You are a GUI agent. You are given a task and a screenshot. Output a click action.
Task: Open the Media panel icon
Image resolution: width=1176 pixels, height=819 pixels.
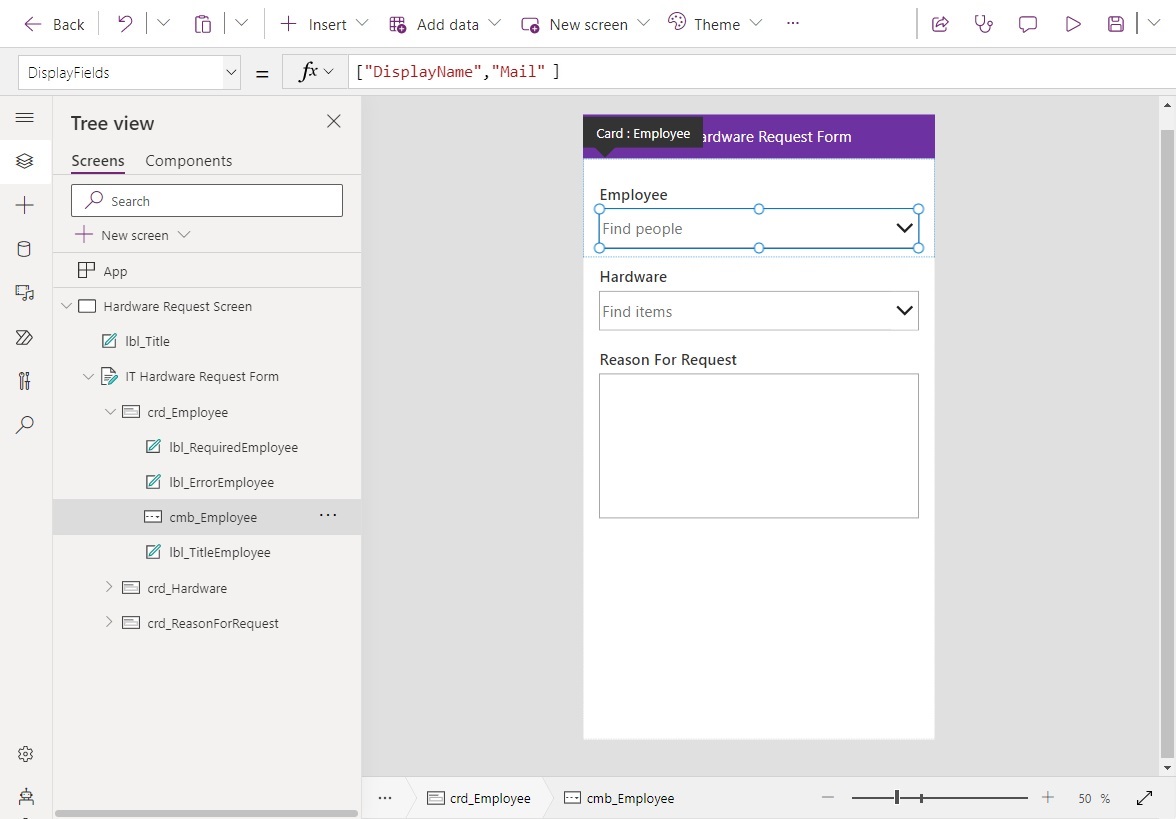coord(25,292)
